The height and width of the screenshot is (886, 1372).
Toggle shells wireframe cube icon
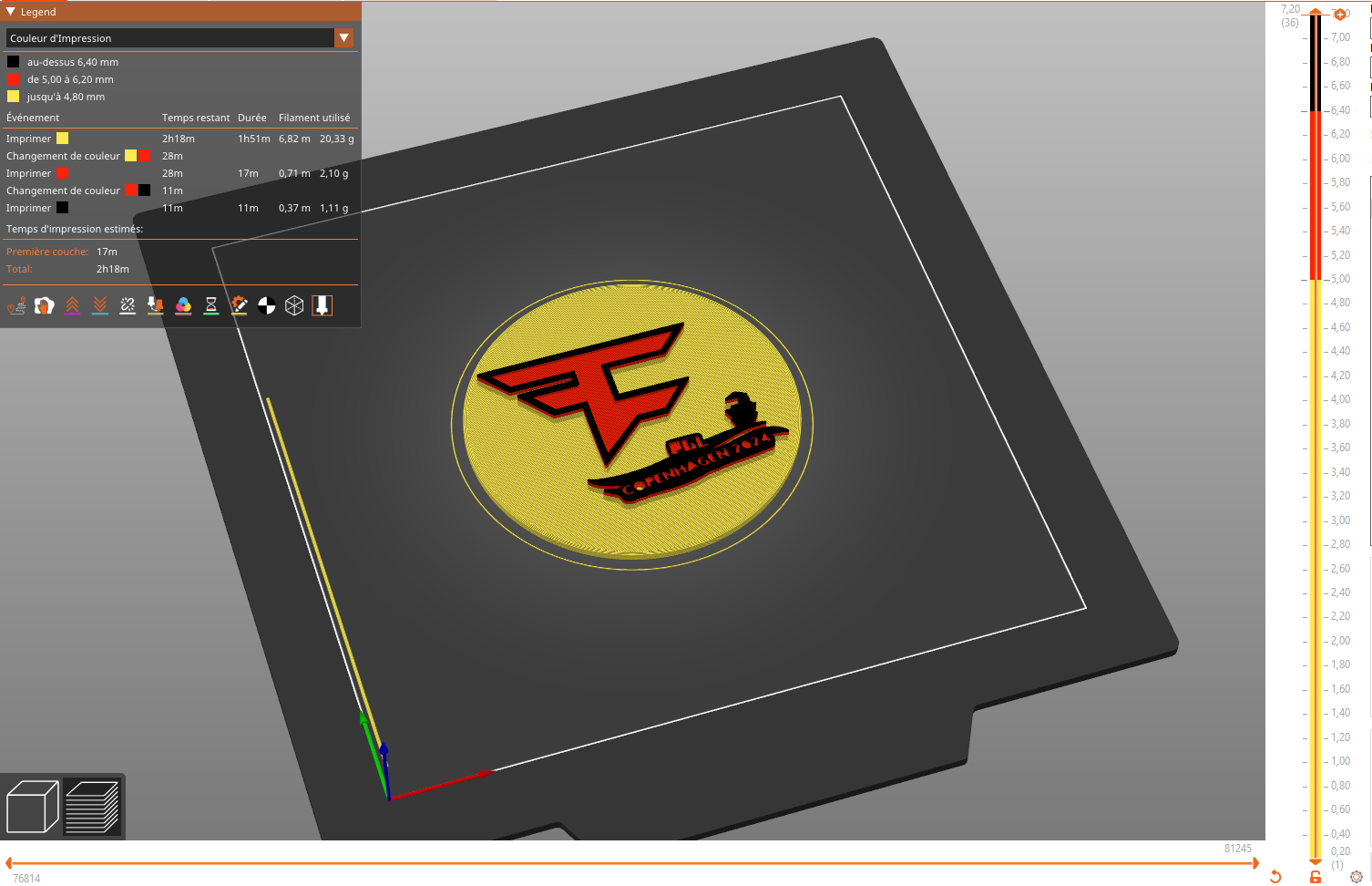coord(294,305)
